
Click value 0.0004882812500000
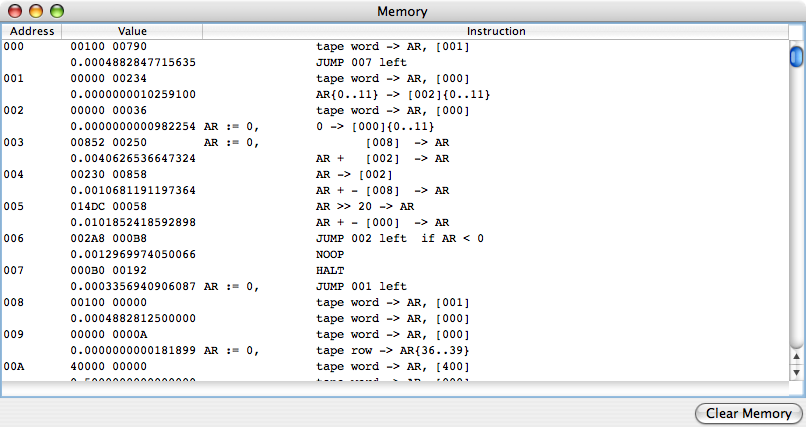[x=133, y=318]
